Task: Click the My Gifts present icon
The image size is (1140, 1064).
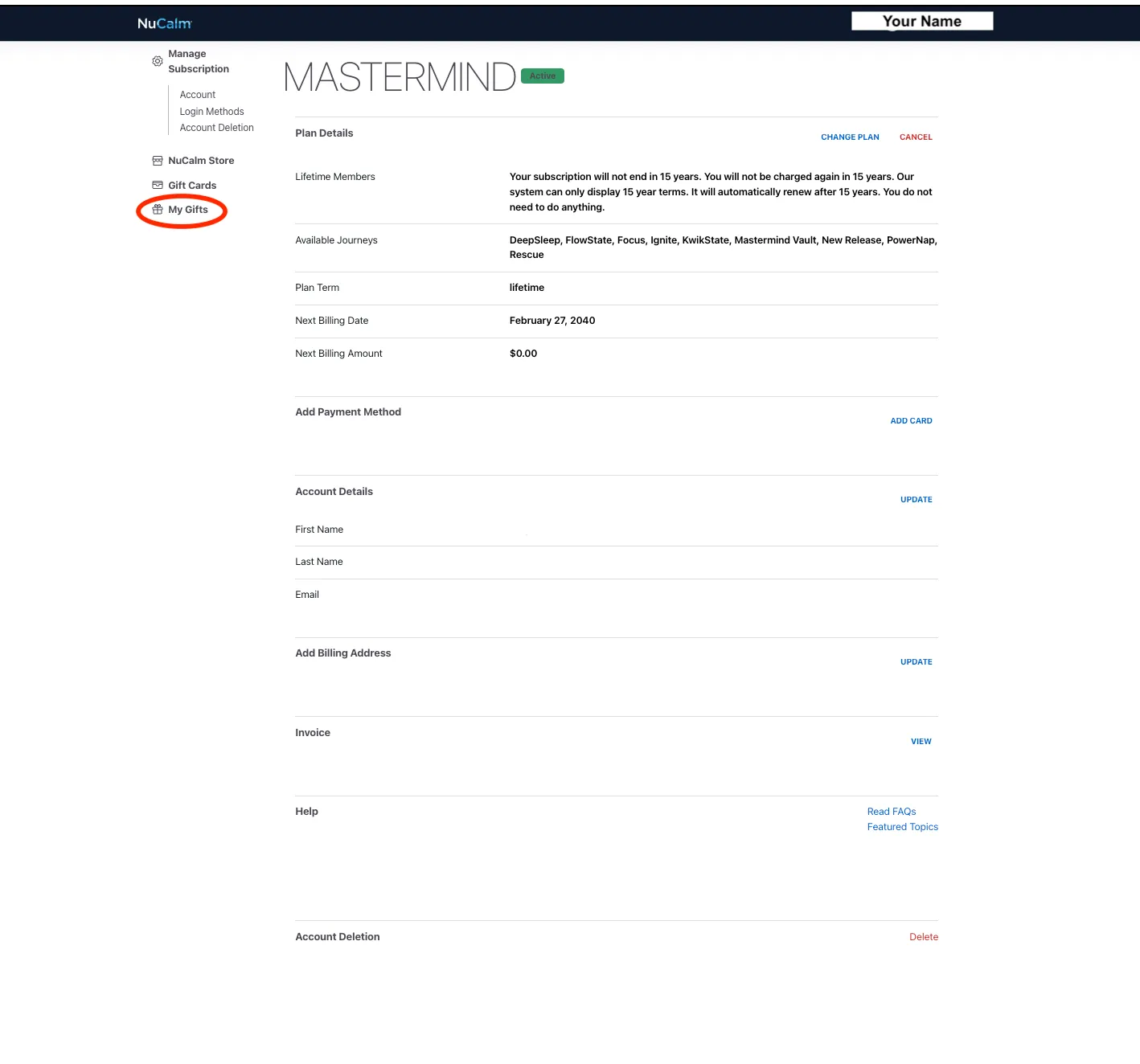Action: (x=158, y=210)
